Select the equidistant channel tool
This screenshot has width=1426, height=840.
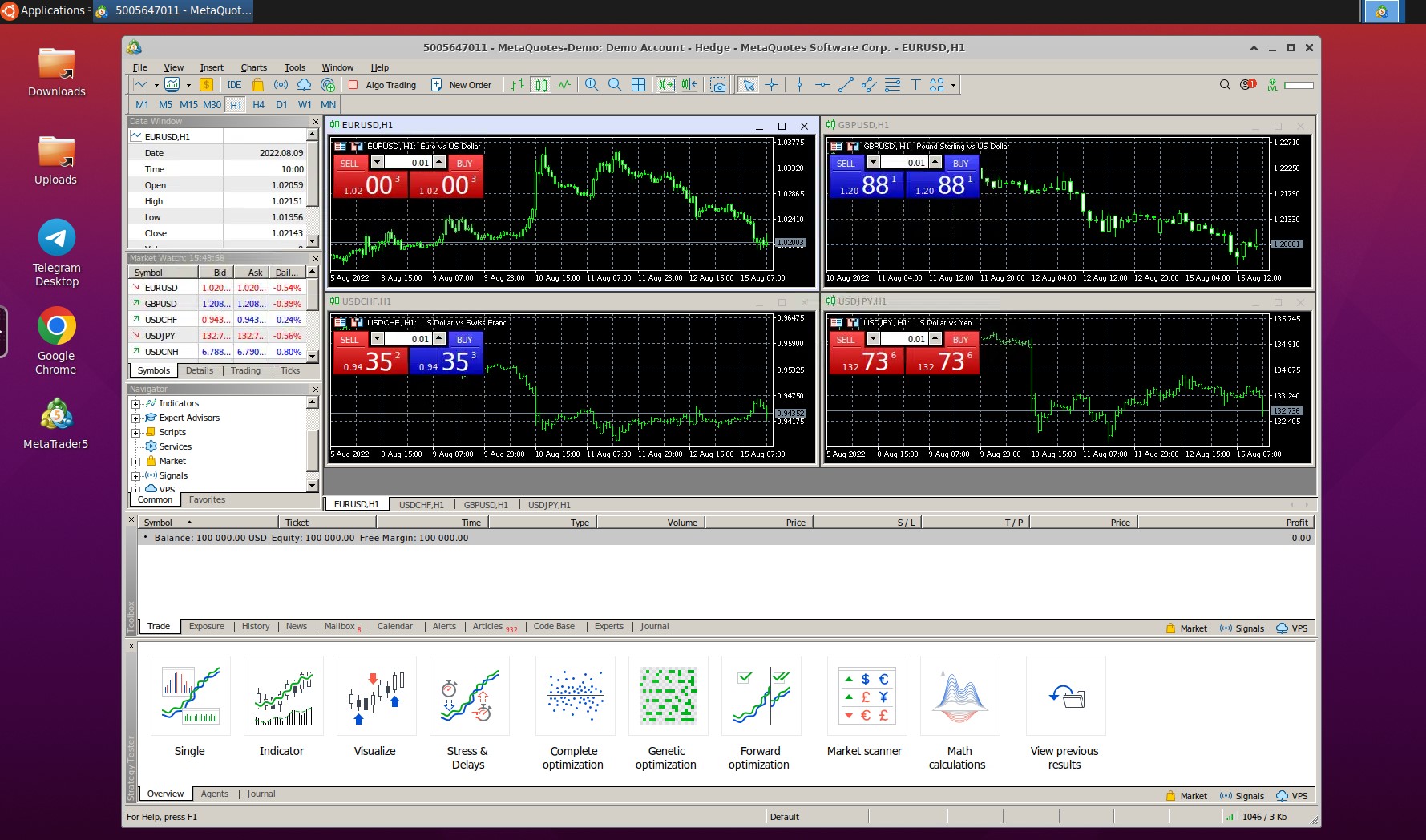click(869, 85)
